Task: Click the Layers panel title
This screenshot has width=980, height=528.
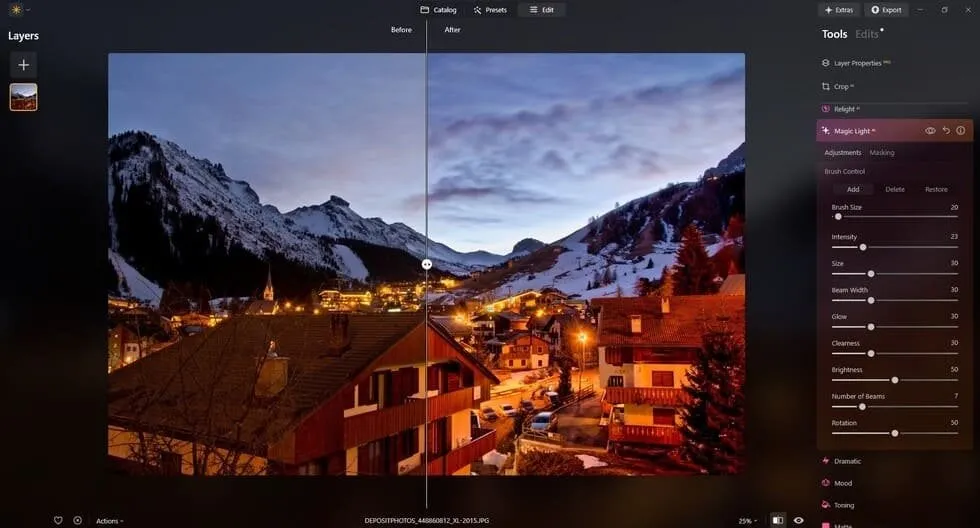Action: pos(23,36)
